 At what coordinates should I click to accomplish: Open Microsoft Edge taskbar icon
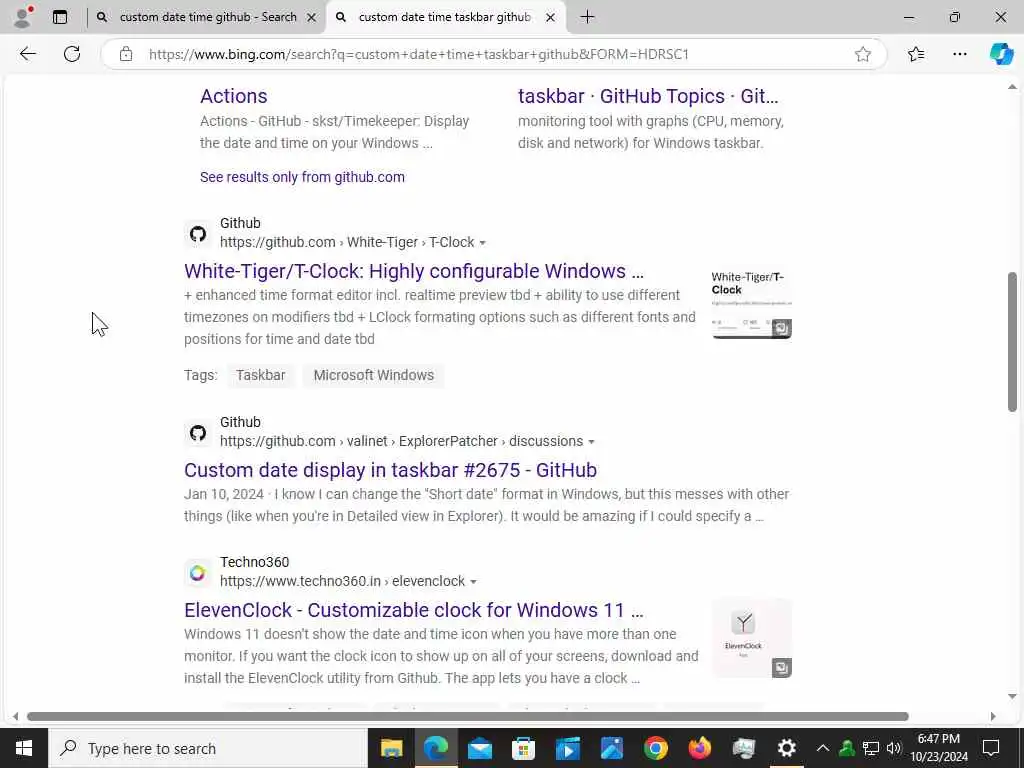click(x=436, y=748)
